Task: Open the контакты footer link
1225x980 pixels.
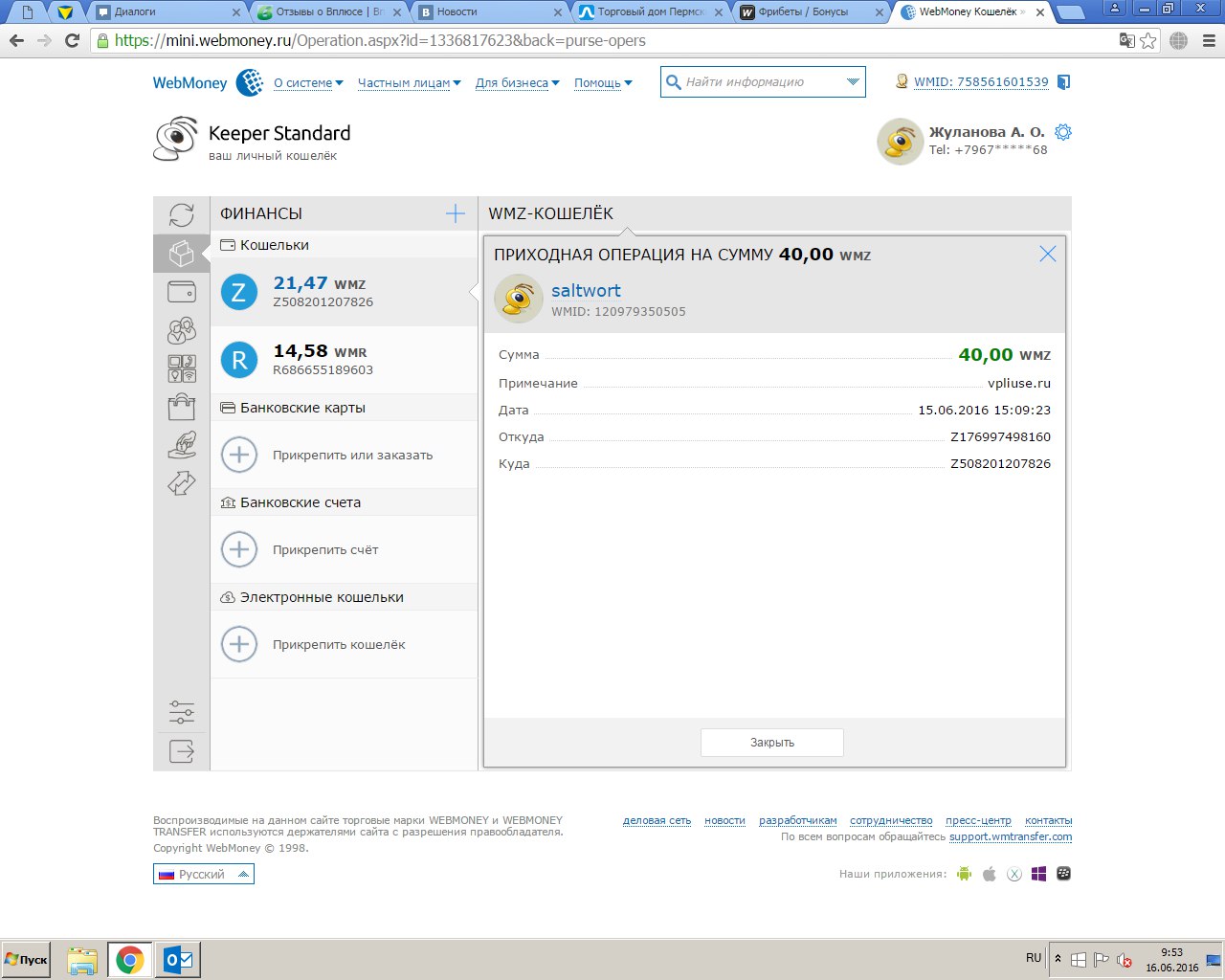Action: [x=1048, y=820]
